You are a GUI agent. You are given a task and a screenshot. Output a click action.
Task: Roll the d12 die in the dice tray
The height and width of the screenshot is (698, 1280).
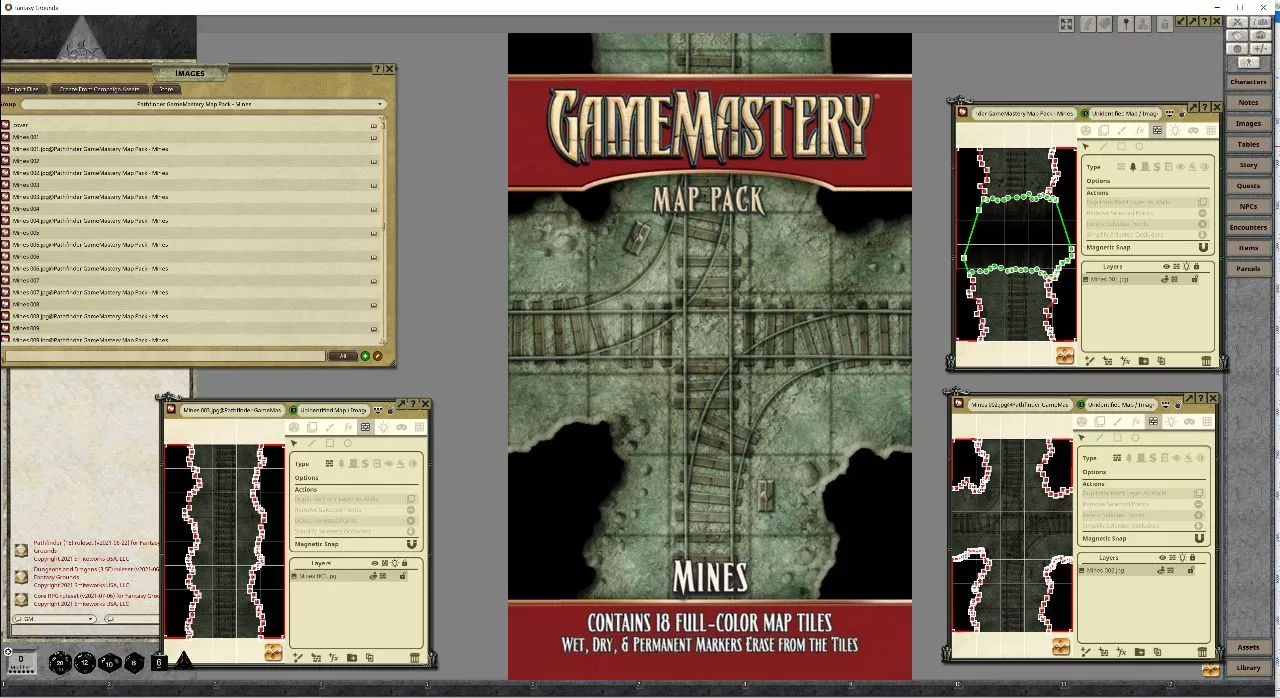tap(85, 662)
